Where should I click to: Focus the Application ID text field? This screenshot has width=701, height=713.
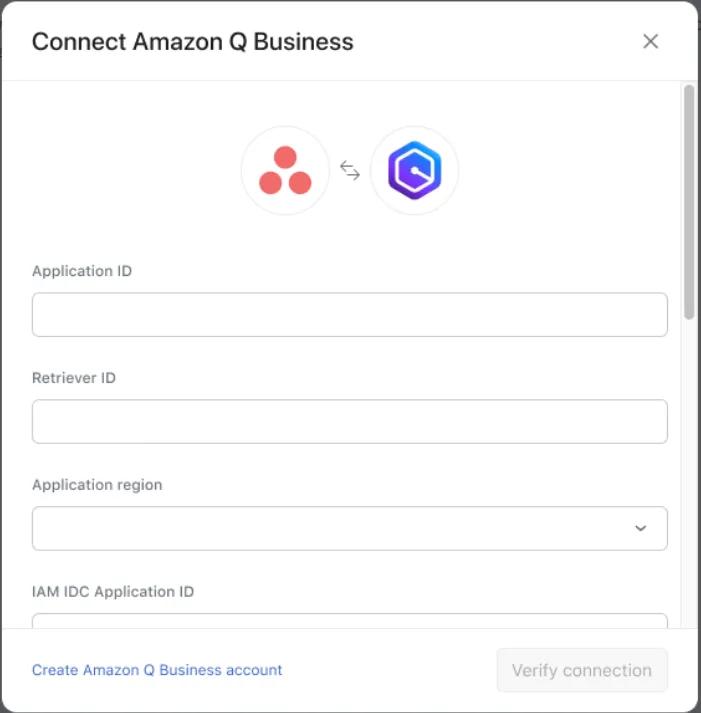[349, 315]
